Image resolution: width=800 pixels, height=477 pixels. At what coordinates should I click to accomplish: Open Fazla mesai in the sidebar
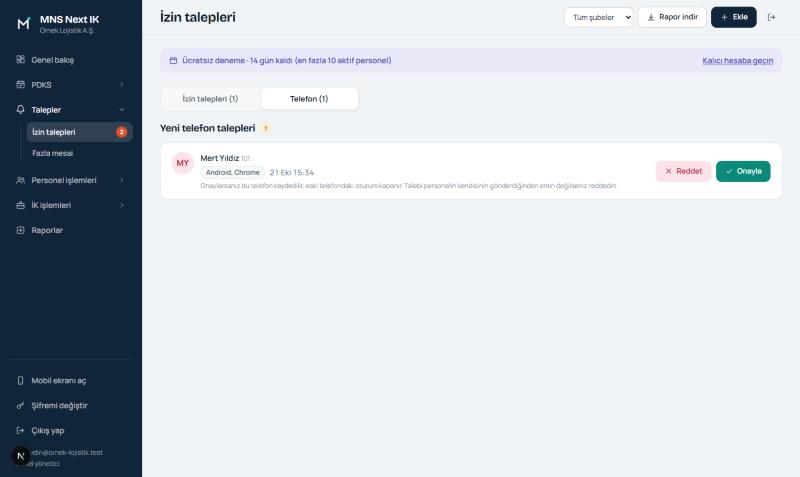pos(80,153)
